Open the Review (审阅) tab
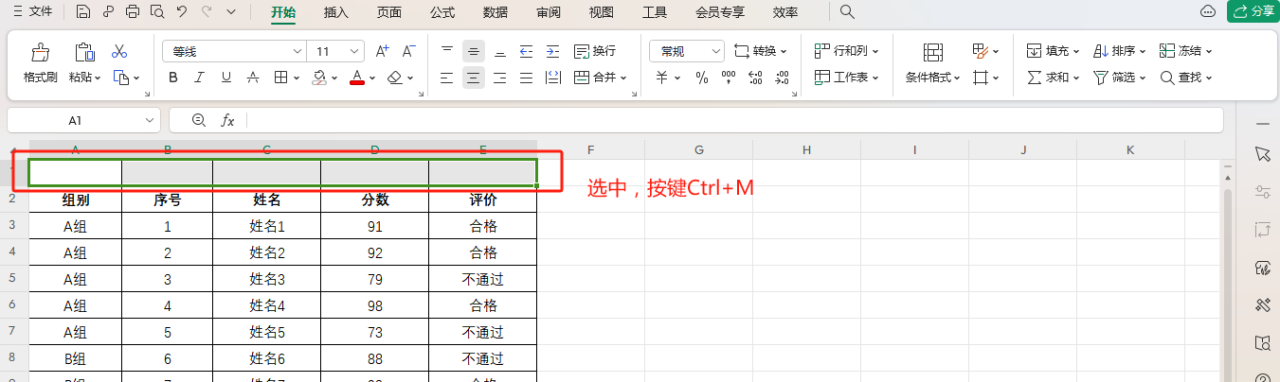1280x382 pixels. (x=548, y=12)
